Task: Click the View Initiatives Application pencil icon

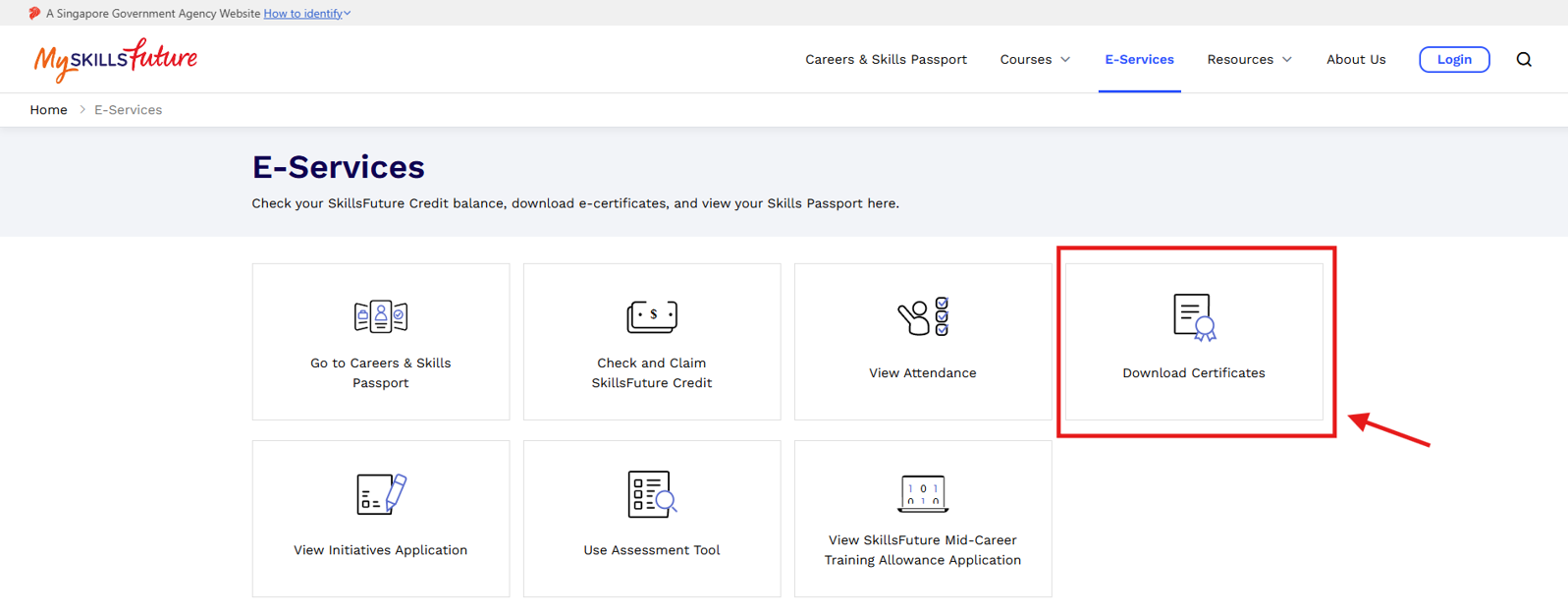Action: 381,494
